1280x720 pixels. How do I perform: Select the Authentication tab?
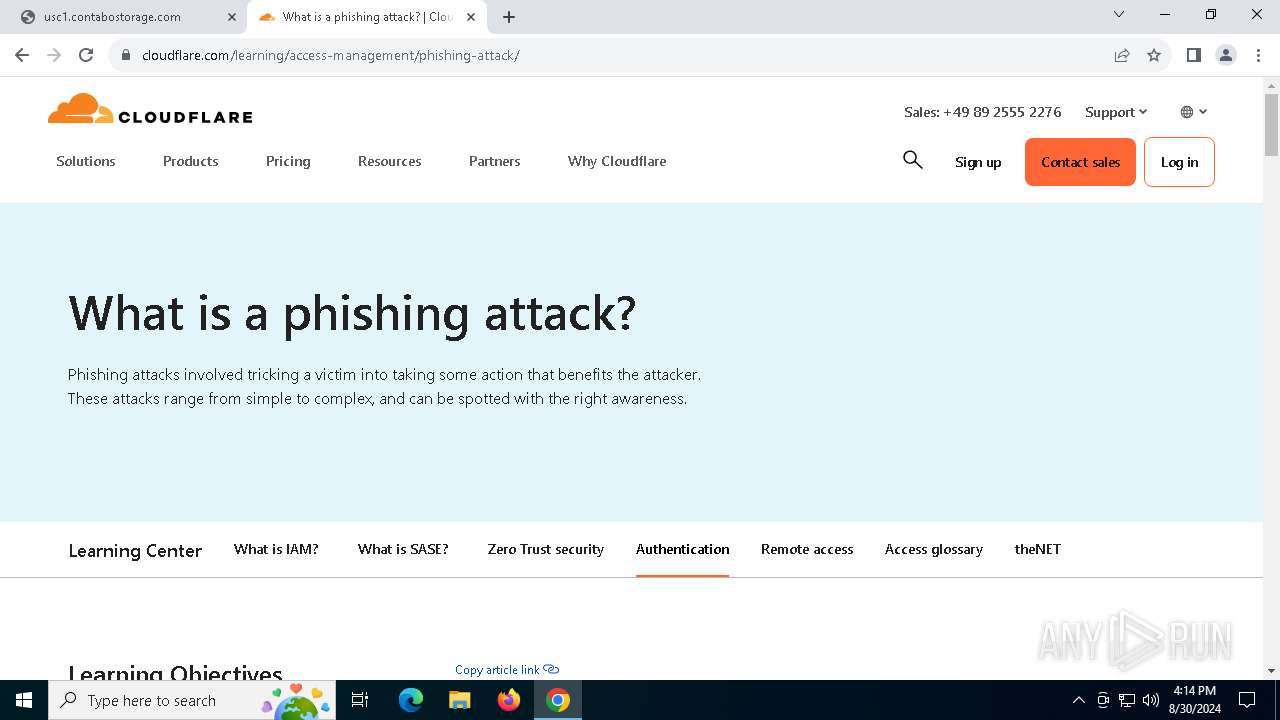pos(683,549)
